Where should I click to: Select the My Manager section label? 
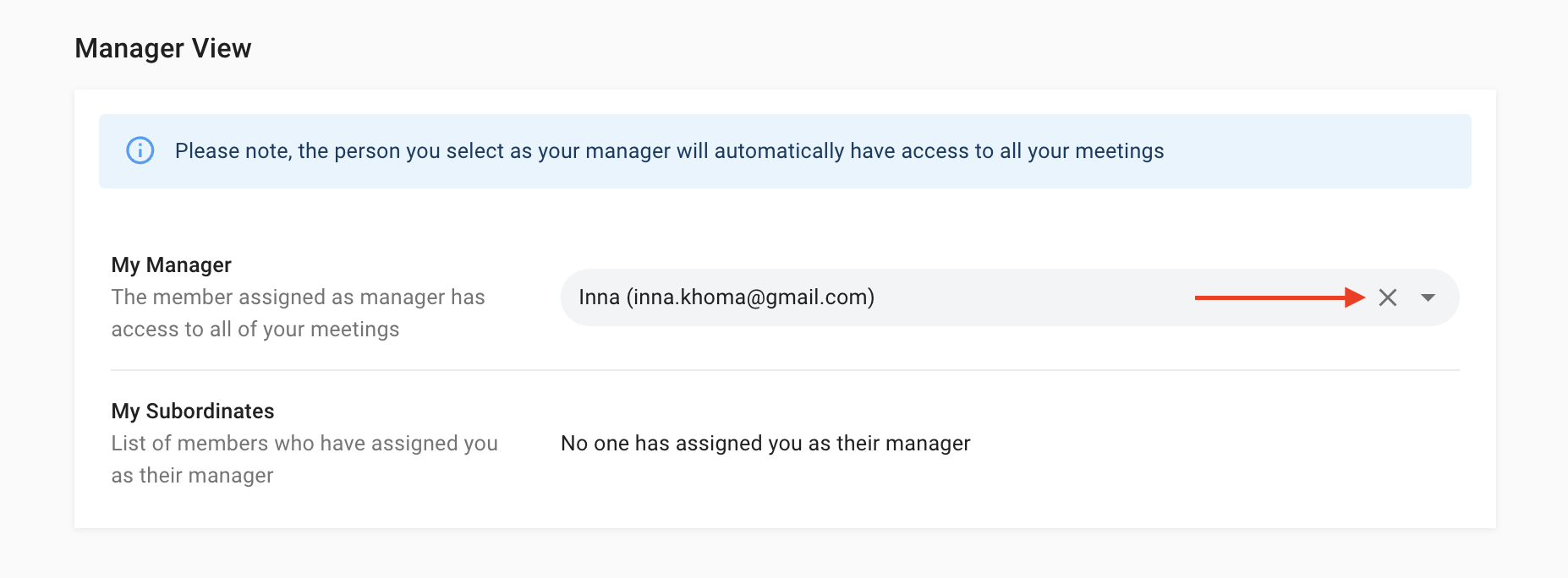pos(172,265)
